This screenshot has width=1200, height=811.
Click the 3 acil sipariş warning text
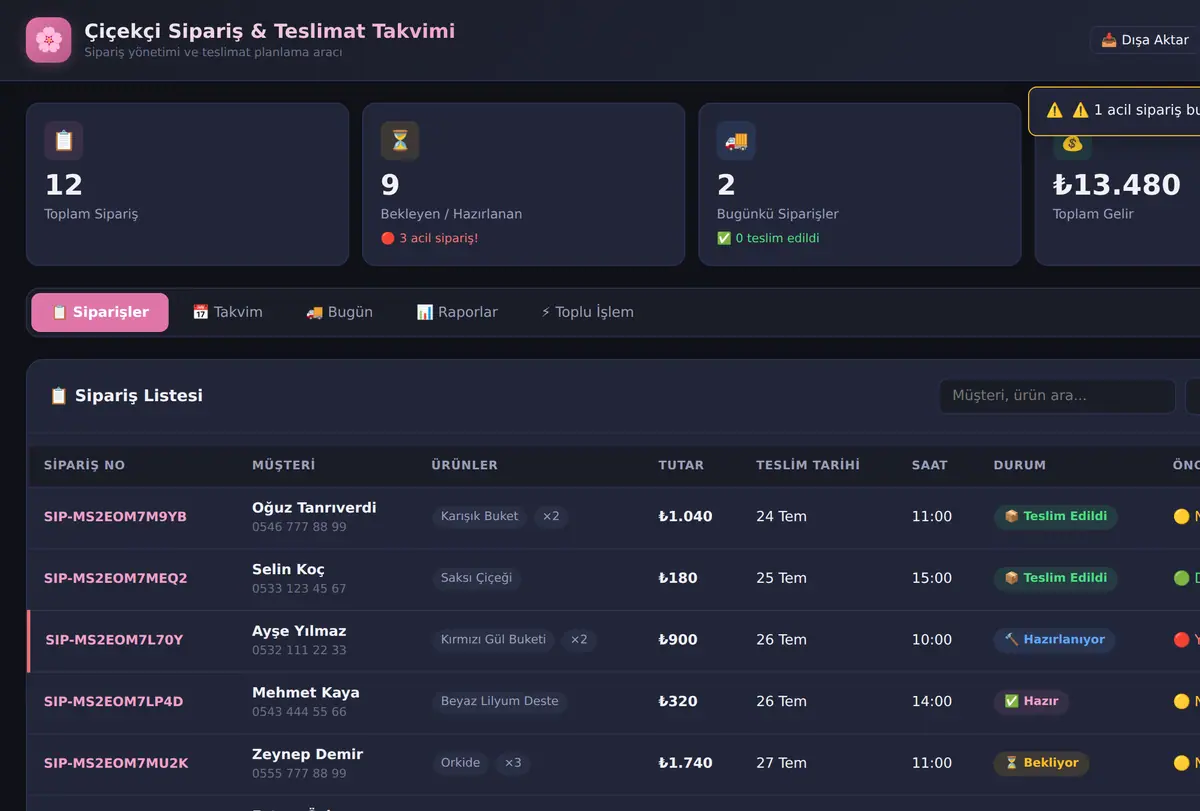click(430, 239)
